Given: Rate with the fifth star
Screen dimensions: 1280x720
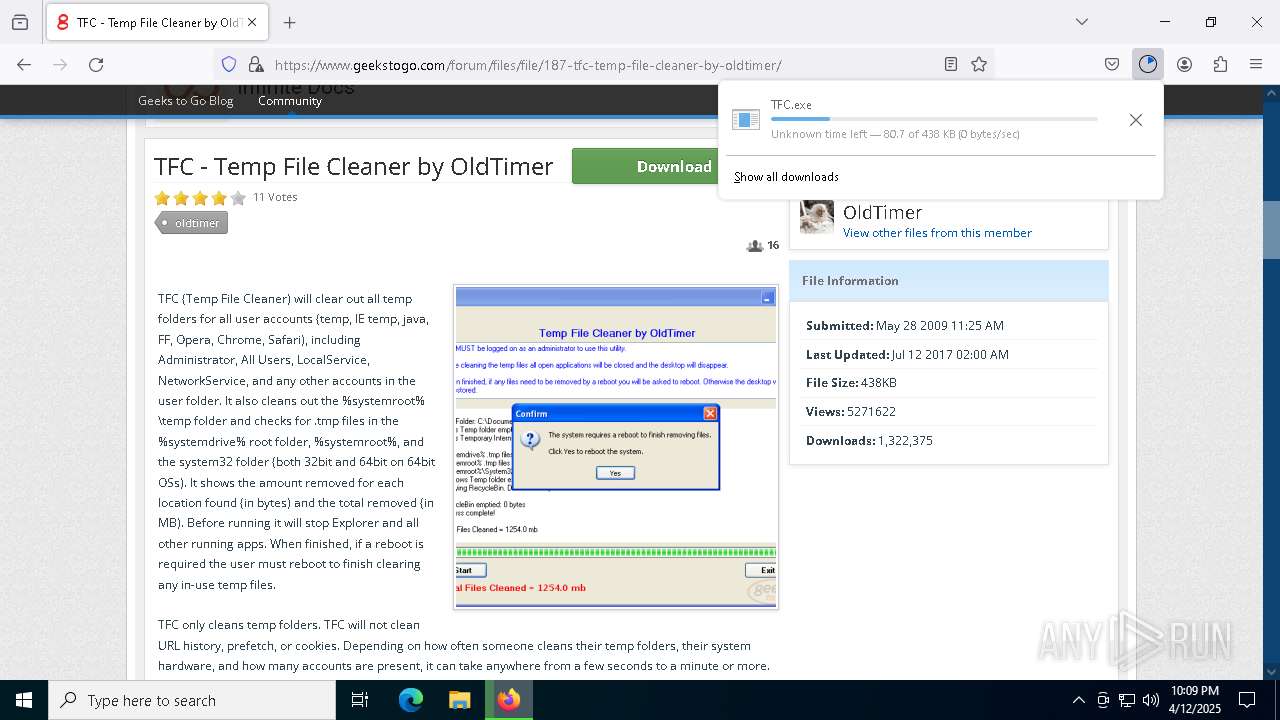Looking at the screenshot, I should click(x=238, y=198).
